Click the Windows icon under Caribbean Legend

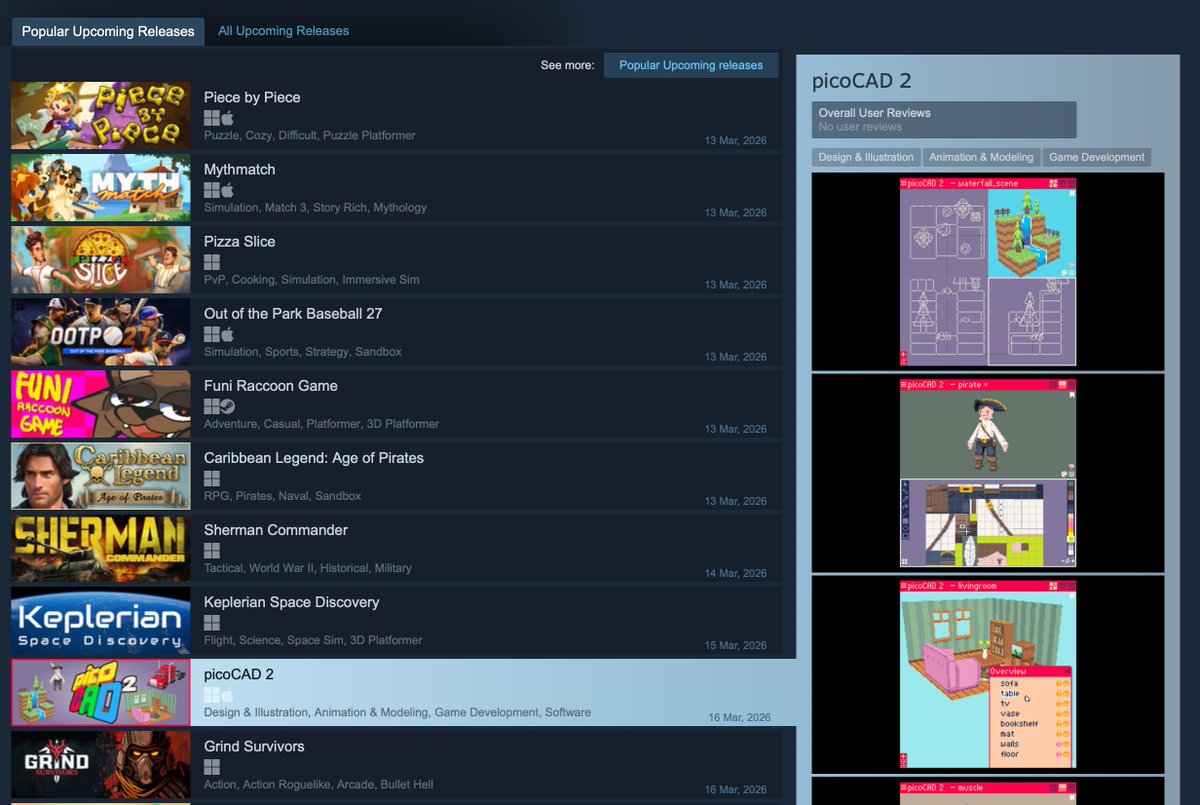click(211, 478)
